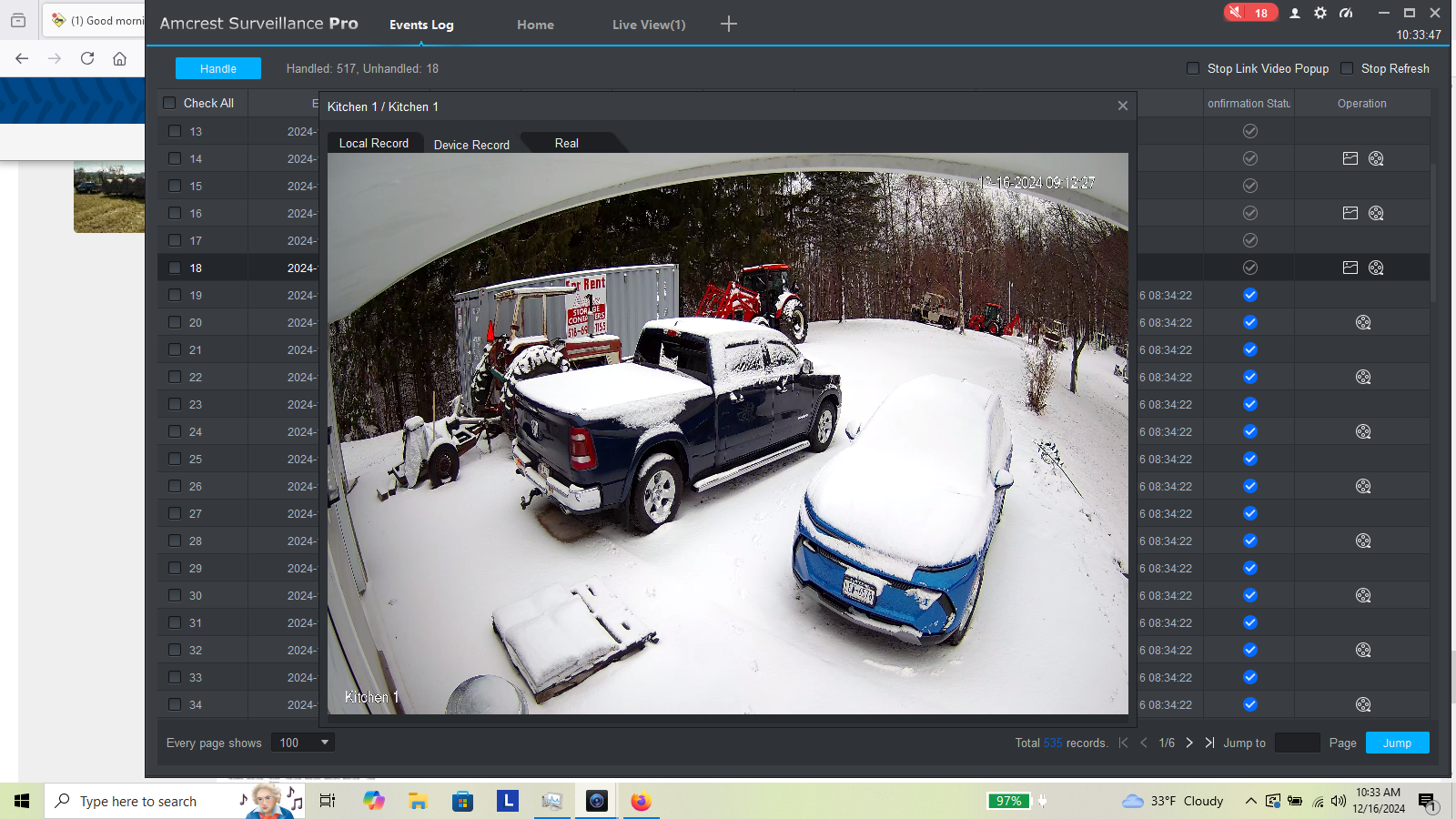The height and width of the screenshot is (819, 1456).
Task: Go to next page of event records
Action: (1188, 743)
